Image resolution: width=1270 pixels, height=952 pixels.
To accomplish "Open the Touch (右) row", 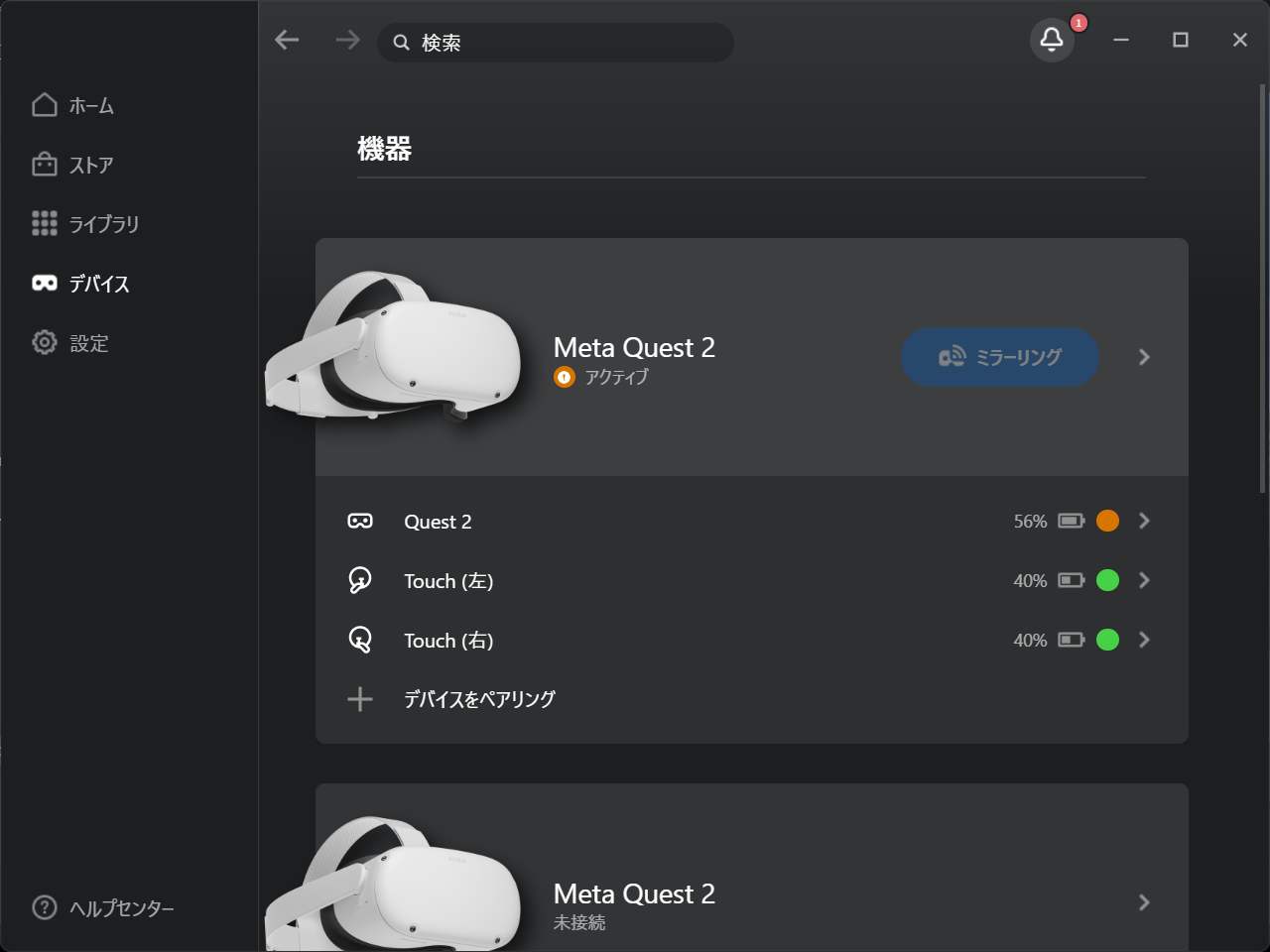I will click(x=751, y=640).
